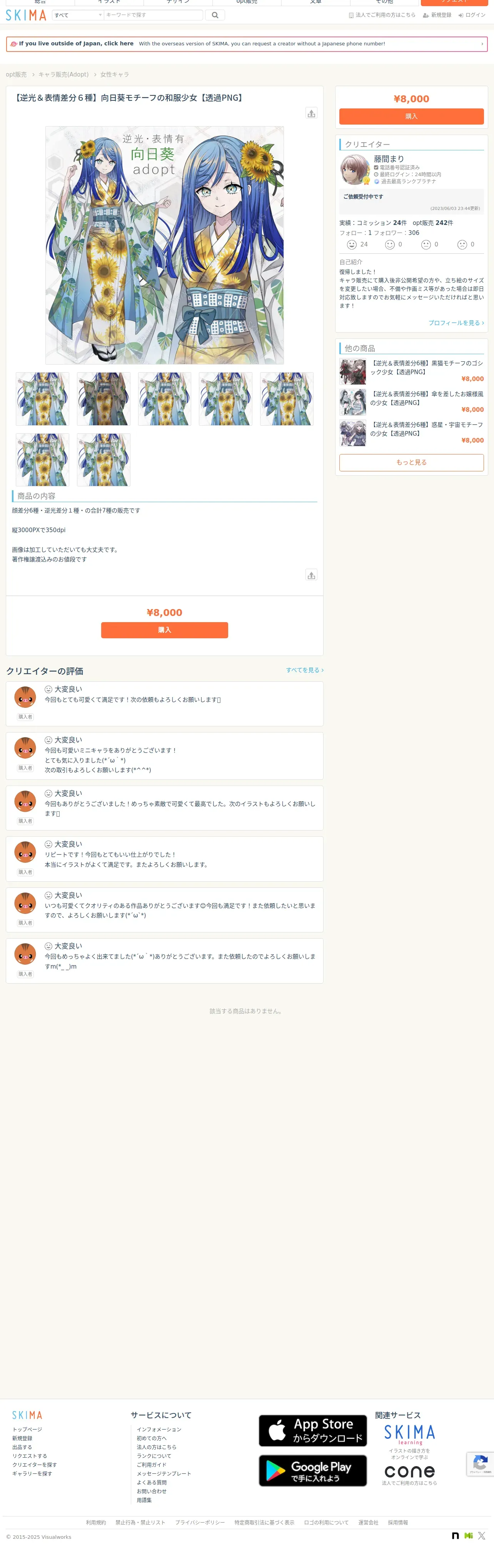Expand the overseas banner chevron arrow

[482, 44]
